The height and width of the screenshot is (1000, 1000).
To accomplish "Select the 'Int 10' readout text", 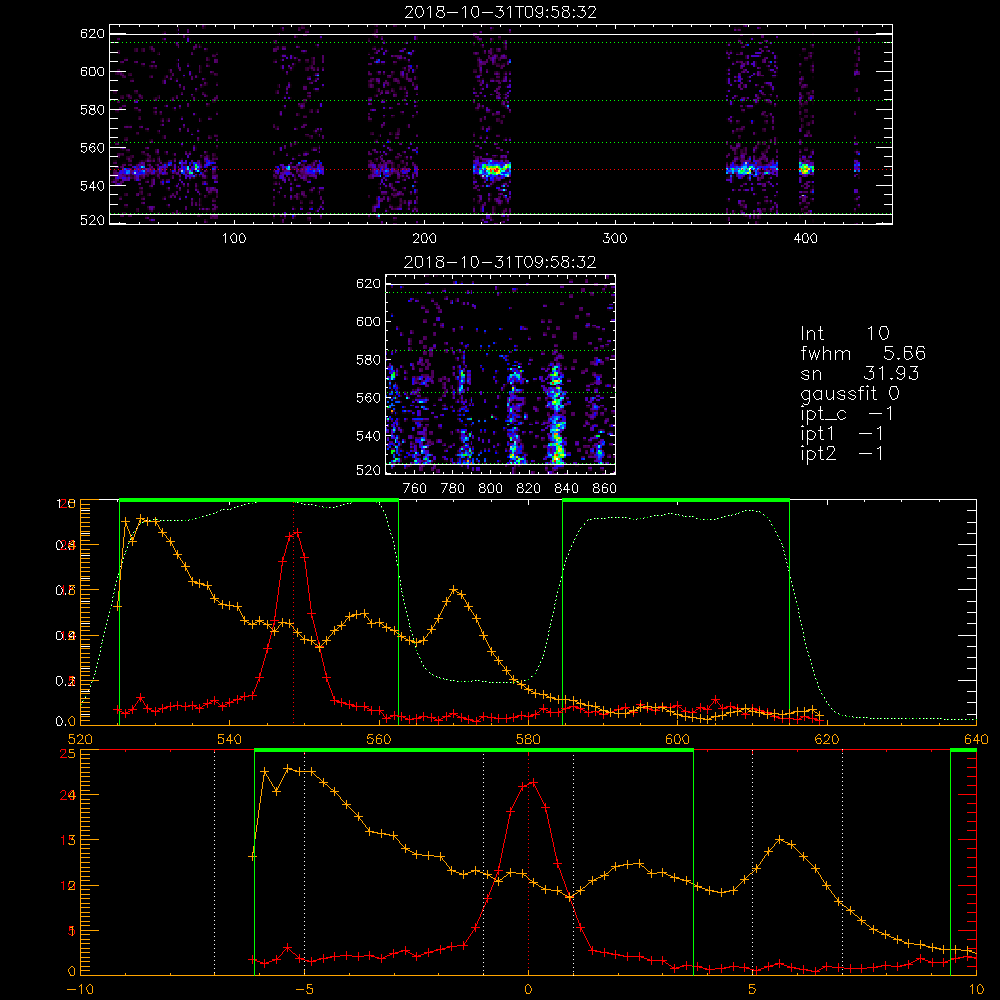I will [844, 333].
